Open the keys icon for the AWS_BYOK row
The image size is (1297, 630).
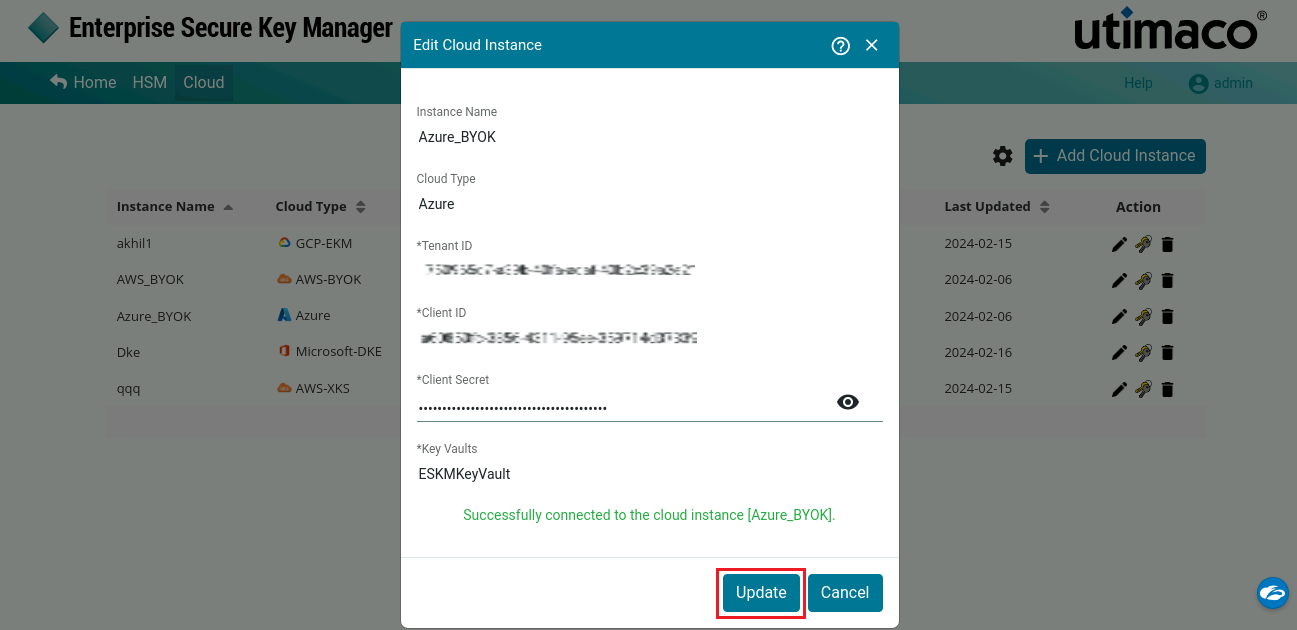[1144, 280]
